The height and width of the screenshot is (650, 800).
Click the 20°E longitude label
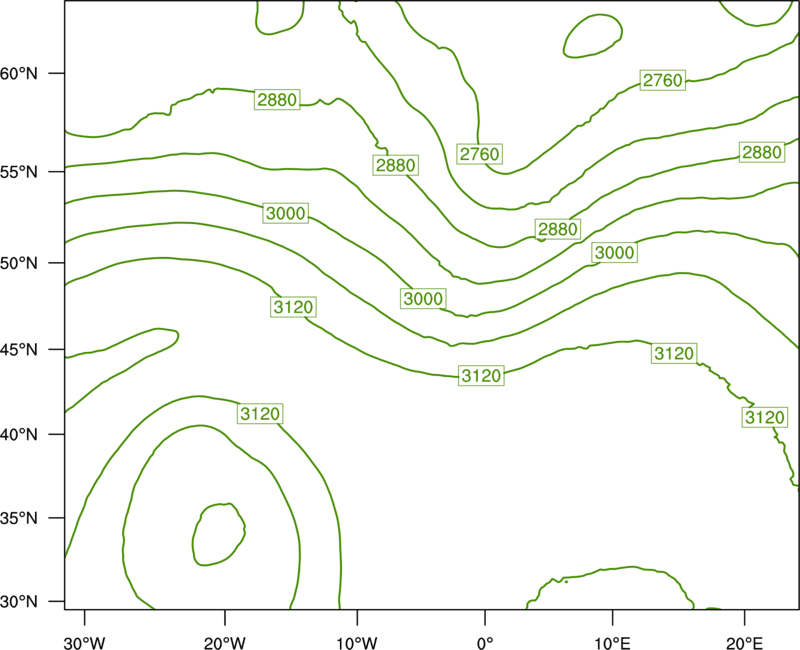[x=744, y=643]
